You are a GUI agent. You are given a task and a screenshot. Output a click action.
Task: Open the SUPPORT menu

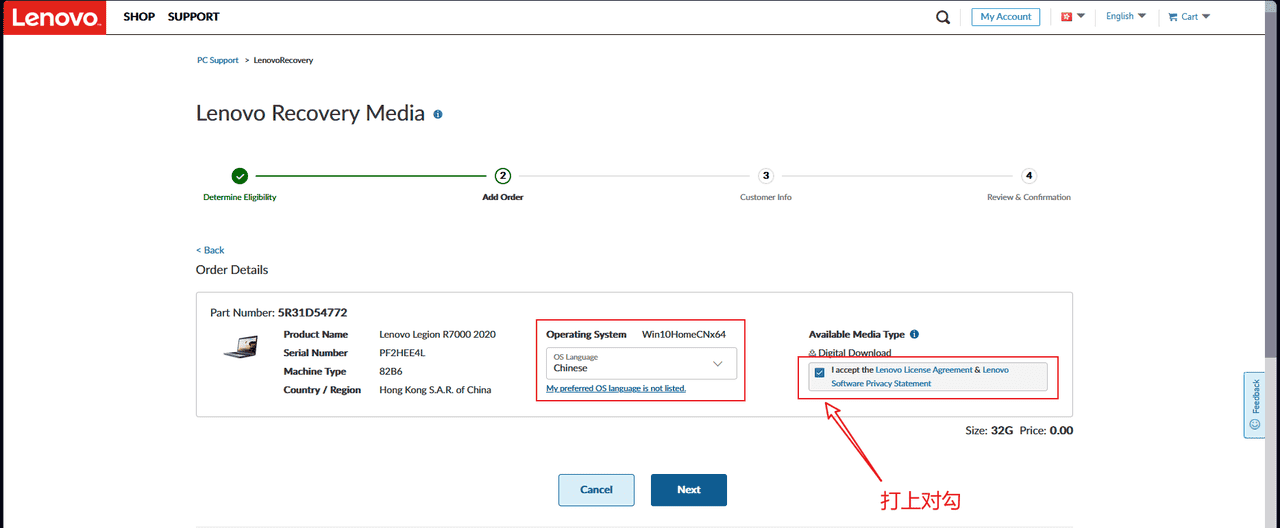click(x=193, y=17)
